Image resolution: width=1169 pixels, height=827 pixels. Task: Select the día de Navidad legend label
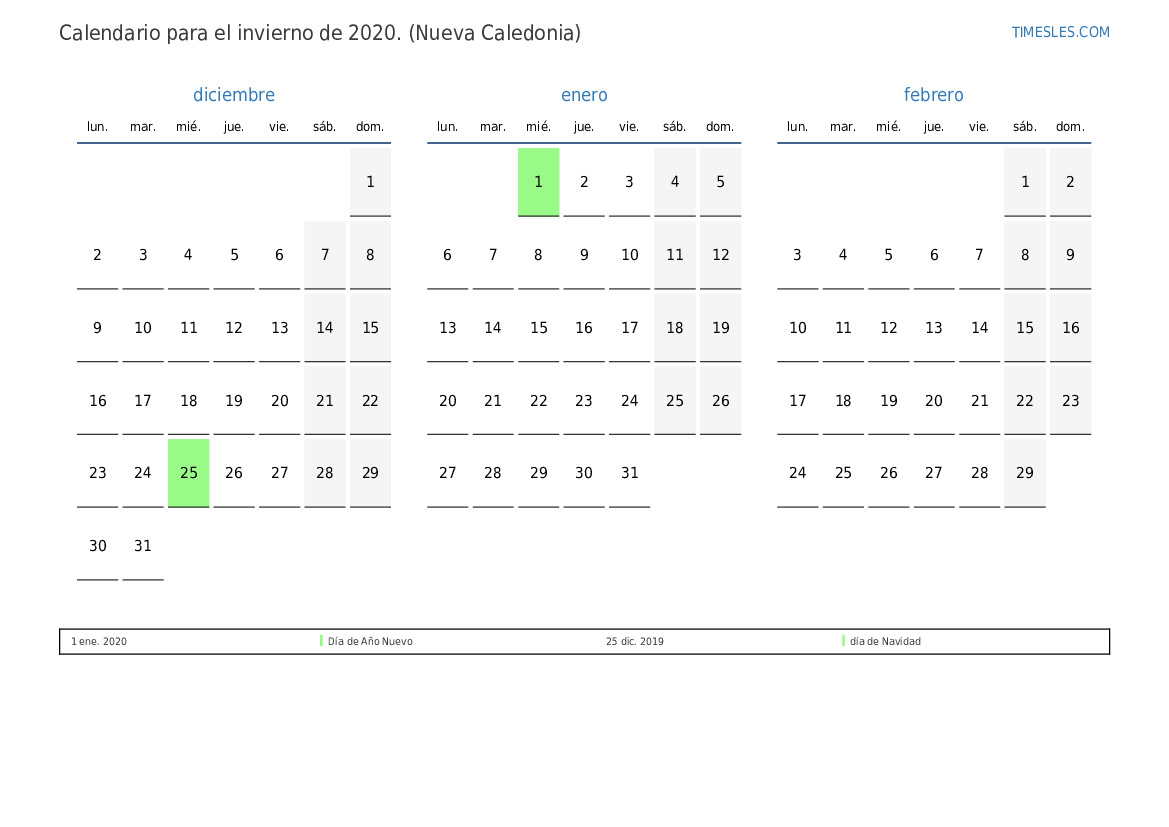coord(885,641)
